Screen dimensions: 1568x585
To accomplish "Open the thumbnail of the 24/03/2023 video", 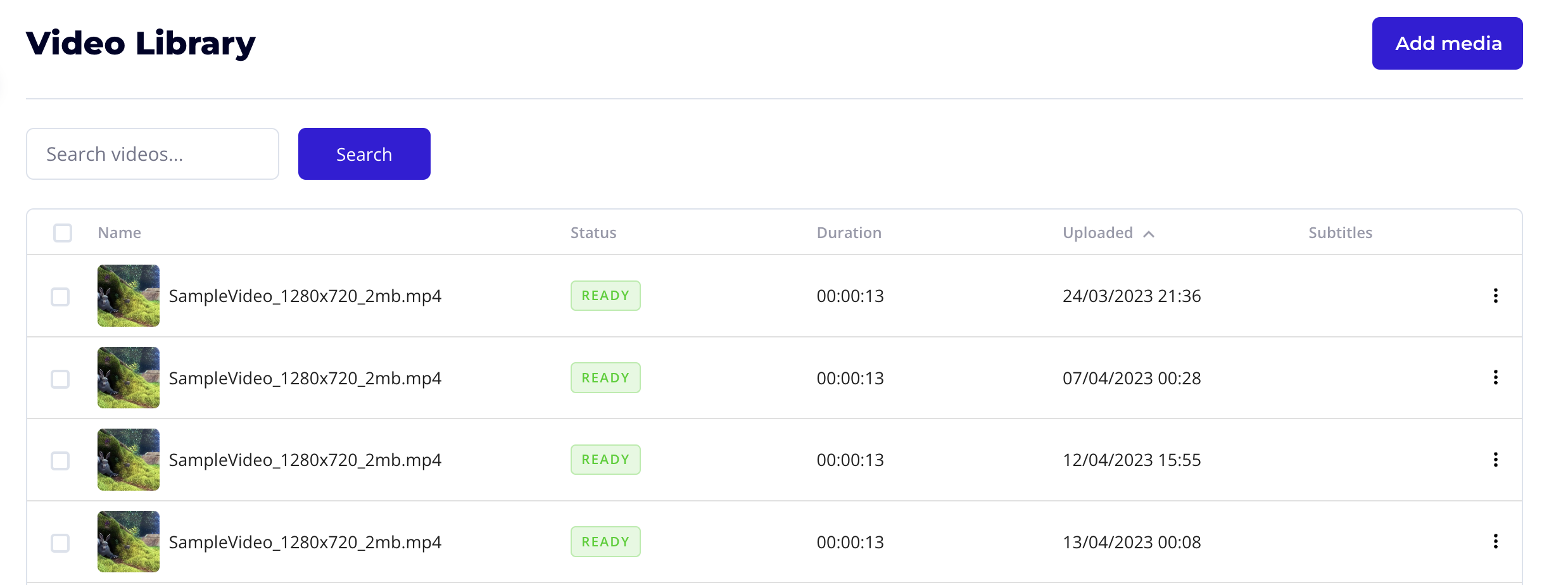I will (129, 296).
